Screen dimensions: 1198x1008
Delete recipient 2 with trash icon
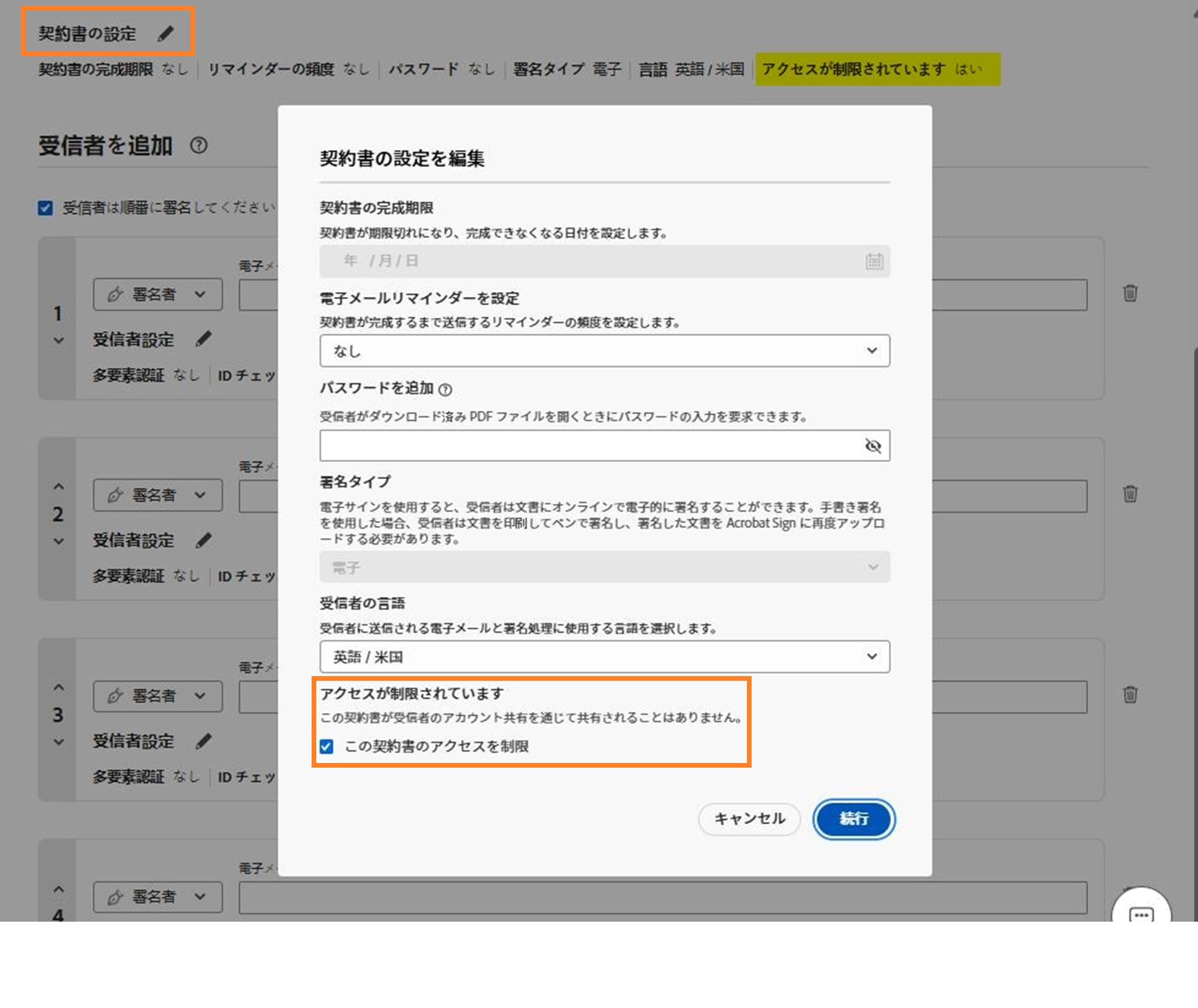[x=1130, y=494]
